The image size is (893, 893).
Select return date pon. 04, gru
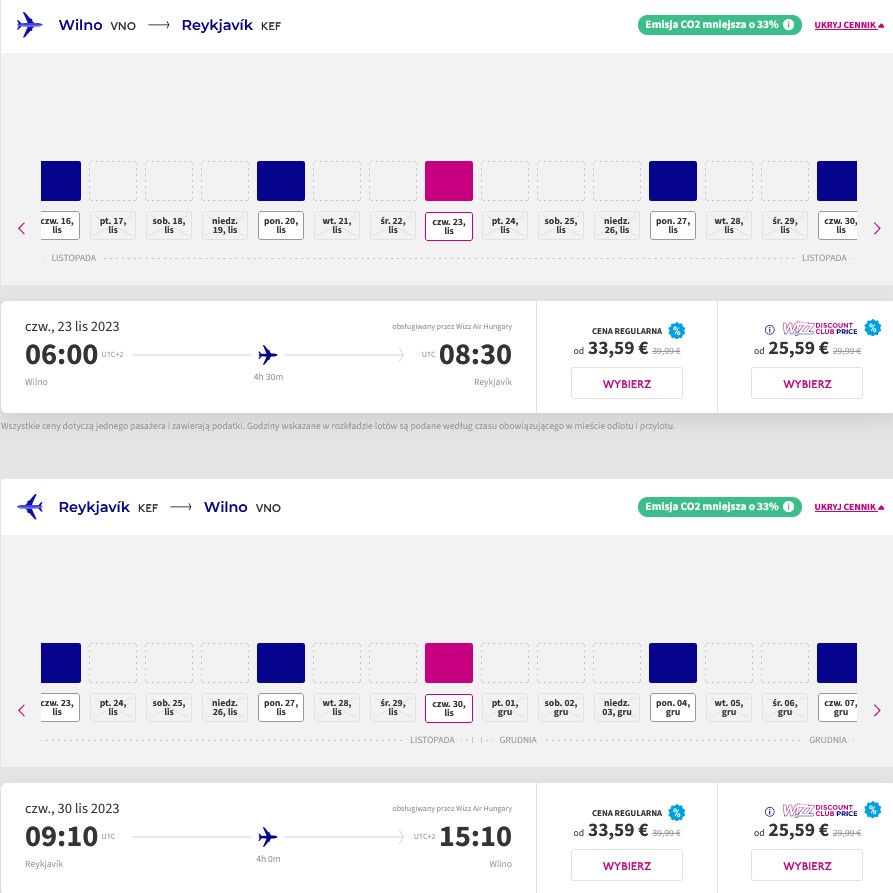(x=673, y=707)
